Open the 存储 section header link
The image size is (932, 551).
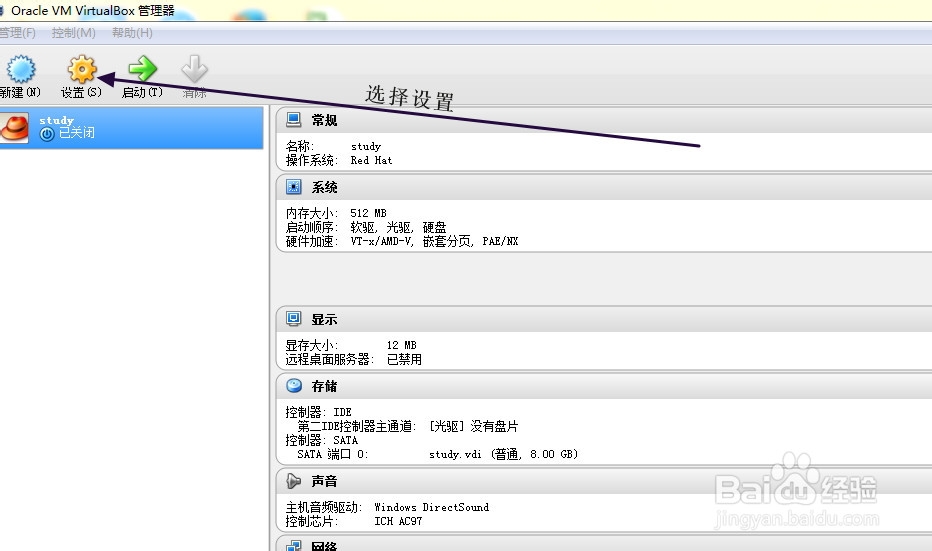point(324,386)
